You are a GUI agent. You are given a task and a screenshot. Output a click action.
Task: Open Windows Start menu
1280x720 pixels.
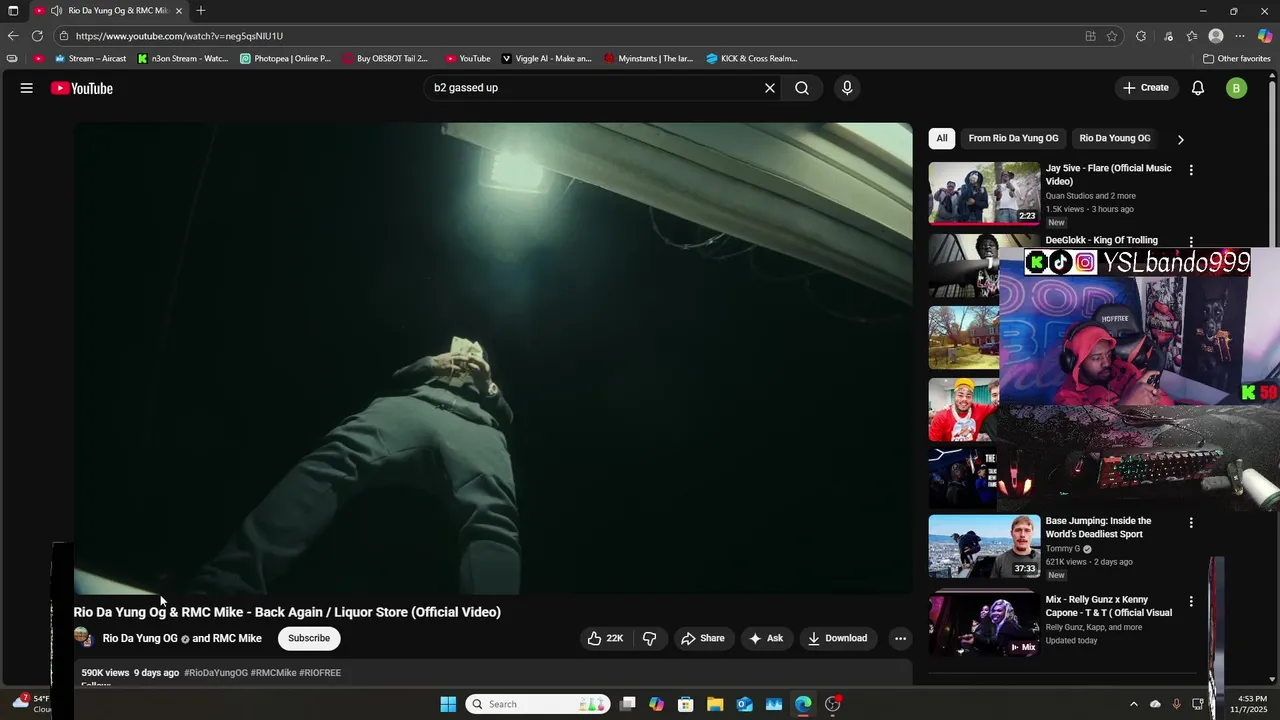point(448,704)
